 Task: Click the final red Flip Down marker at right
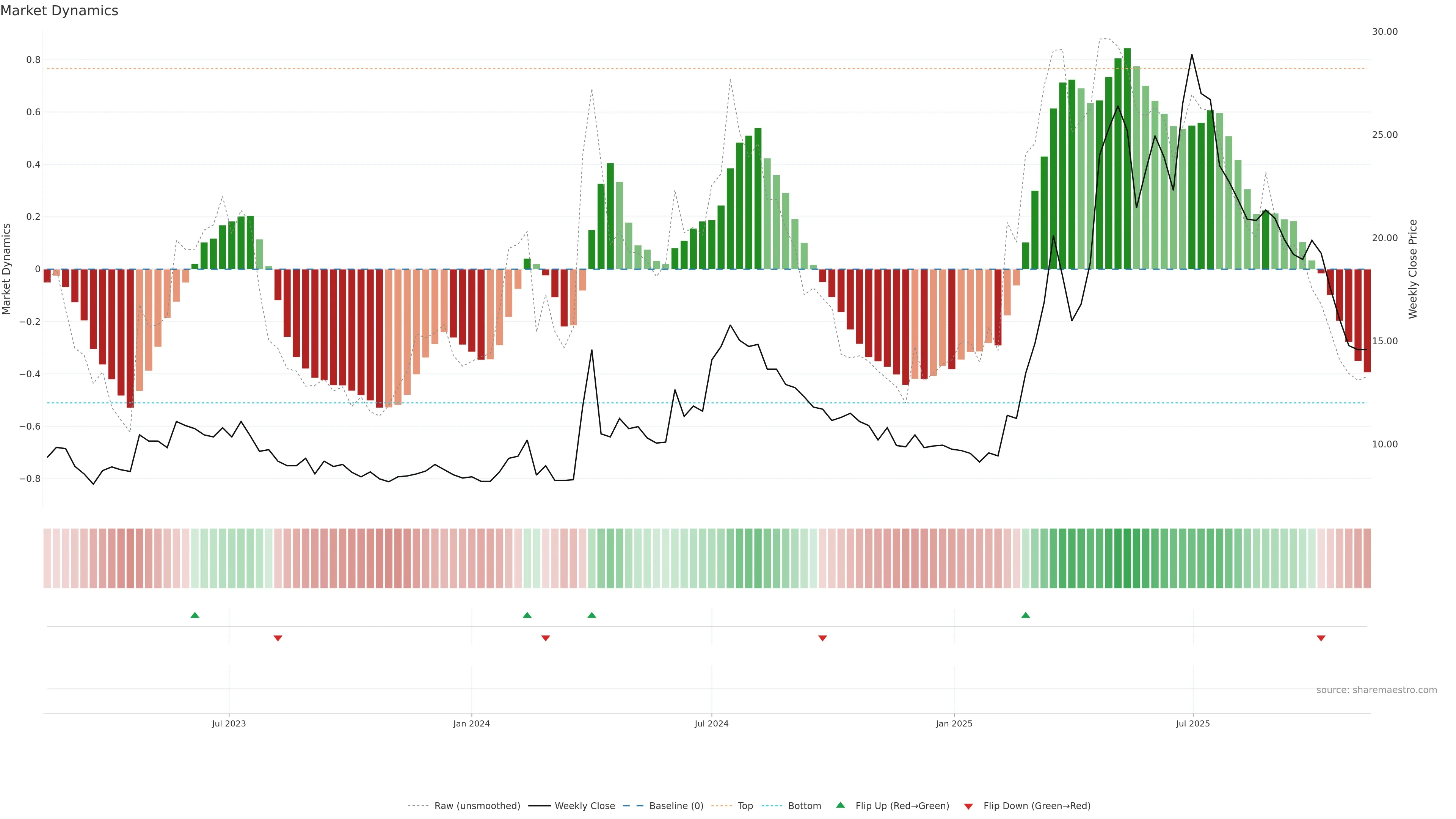point(1321,638)
